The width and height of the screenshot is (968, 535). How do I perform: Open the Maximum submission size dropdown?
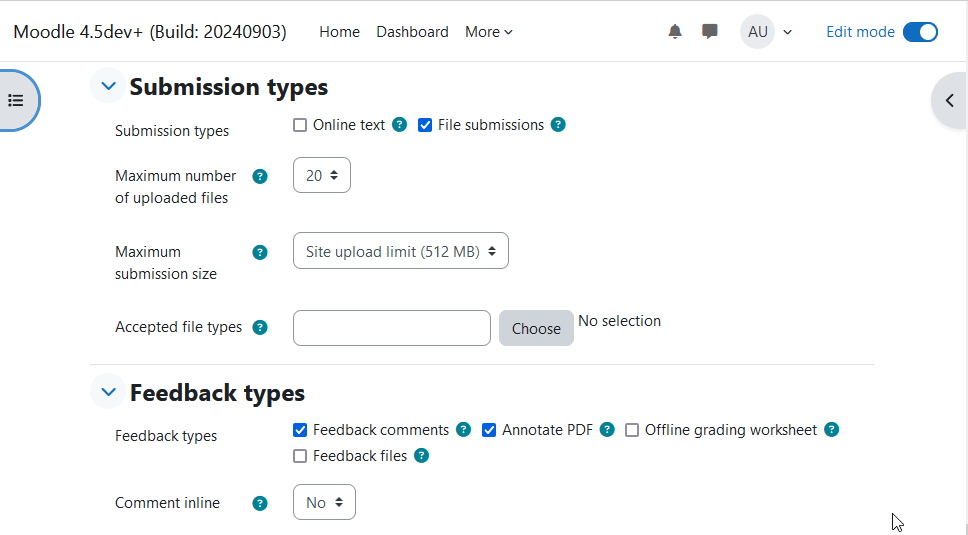coord(401,251)
